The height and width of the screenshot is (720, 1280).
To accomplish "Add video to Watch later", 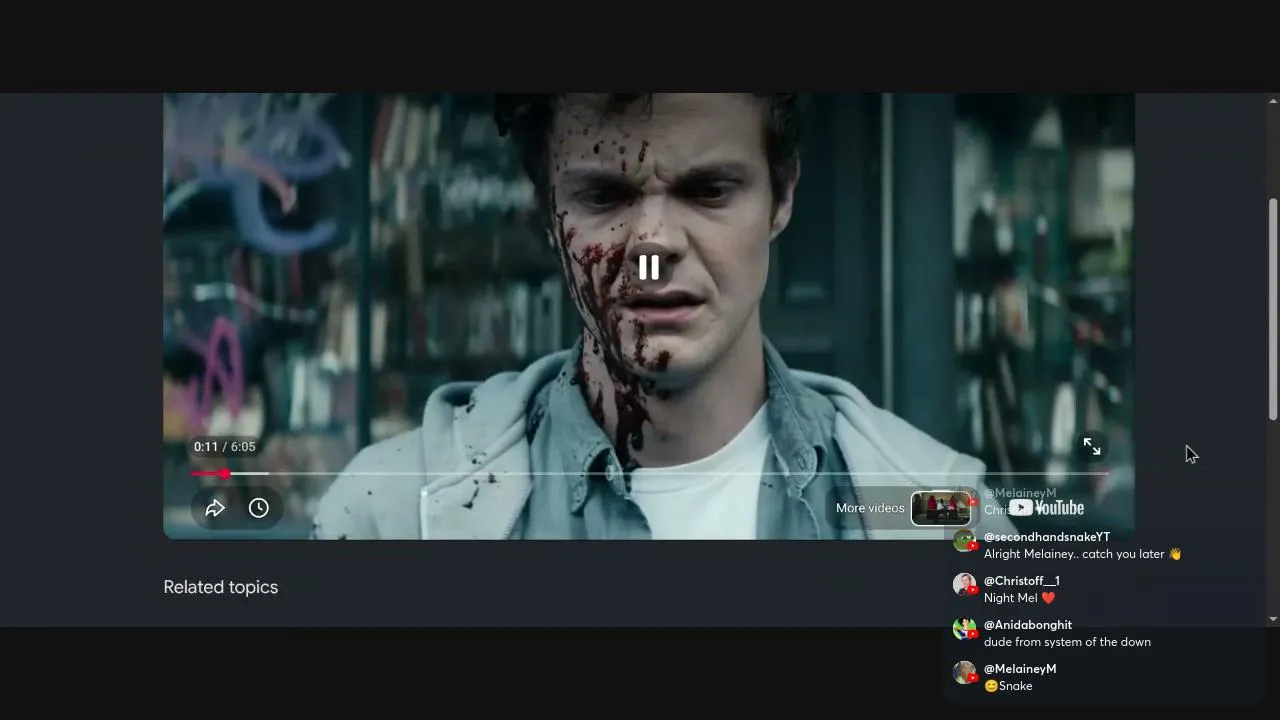I will 259,508.
